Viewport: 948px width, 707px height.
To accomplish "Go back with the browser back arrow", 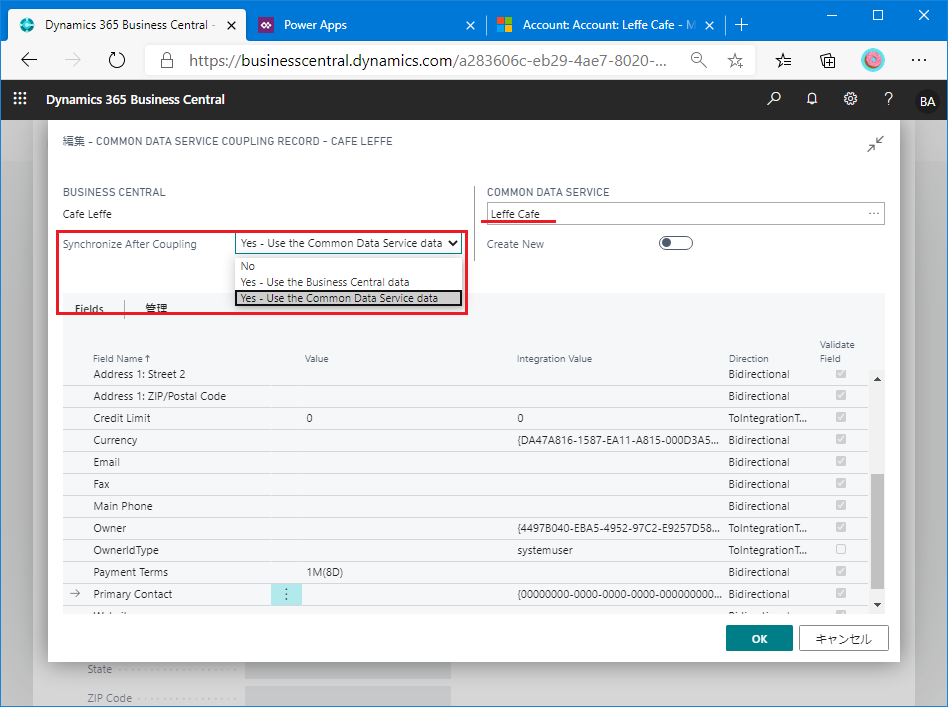I will point(29,60).
